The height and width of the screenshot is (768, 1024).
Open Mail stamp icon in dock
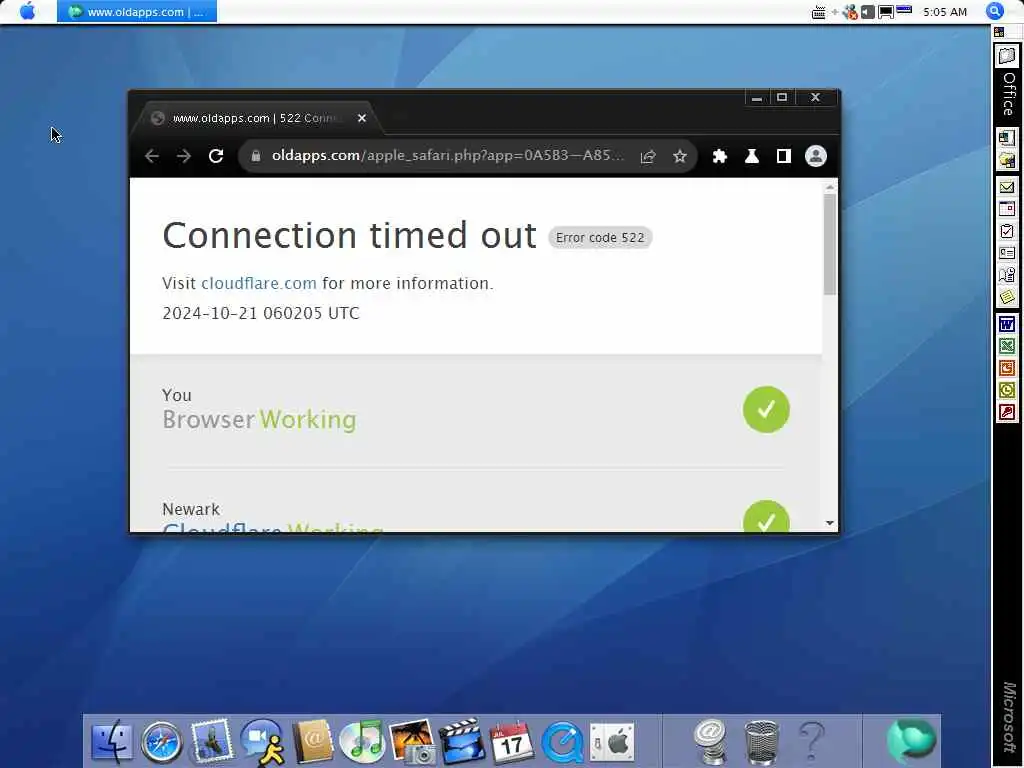pyautogui.click(x=212, y=741)
